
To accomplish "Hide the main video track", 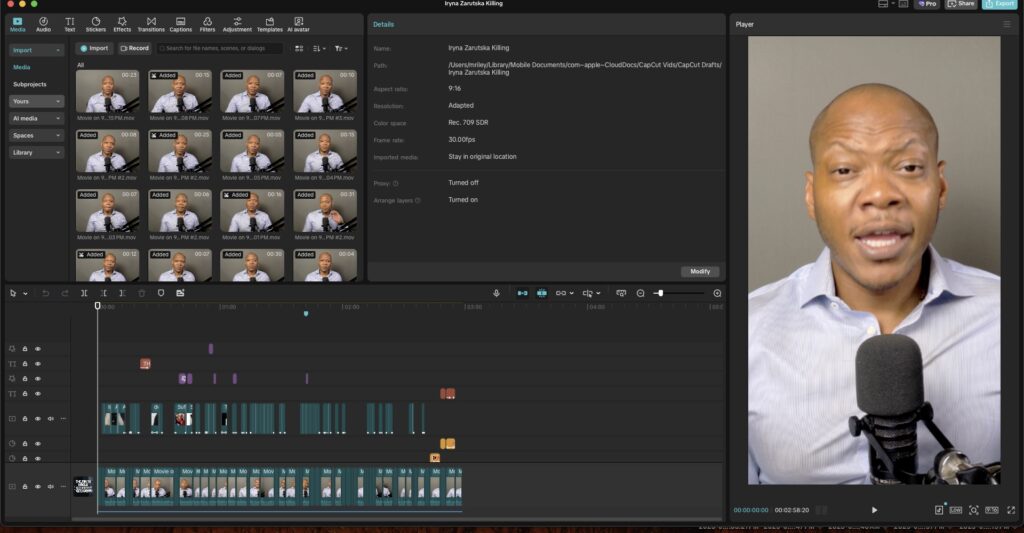I will pyautogui.click(x=38, y=487).
